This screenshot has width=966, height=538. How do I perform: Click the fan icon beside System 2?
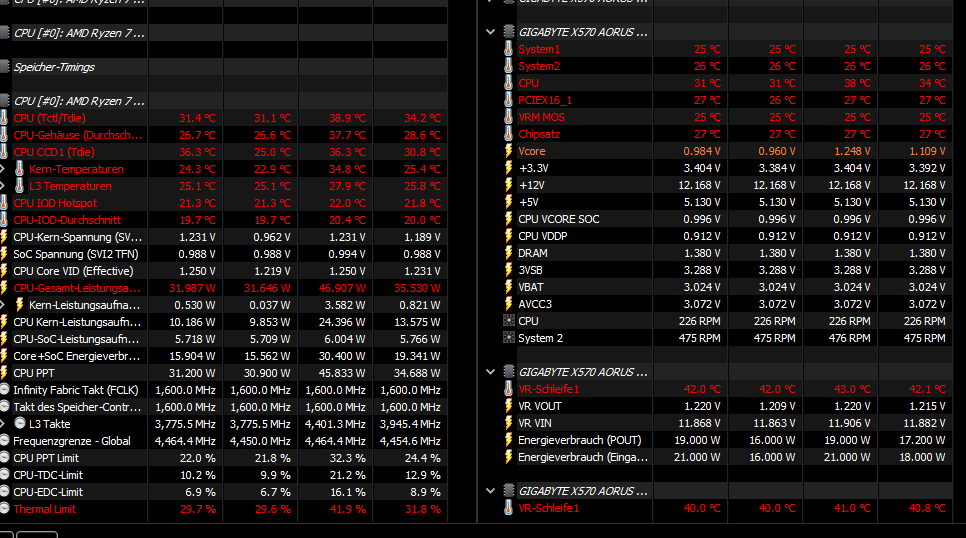(x=508, y=338)
